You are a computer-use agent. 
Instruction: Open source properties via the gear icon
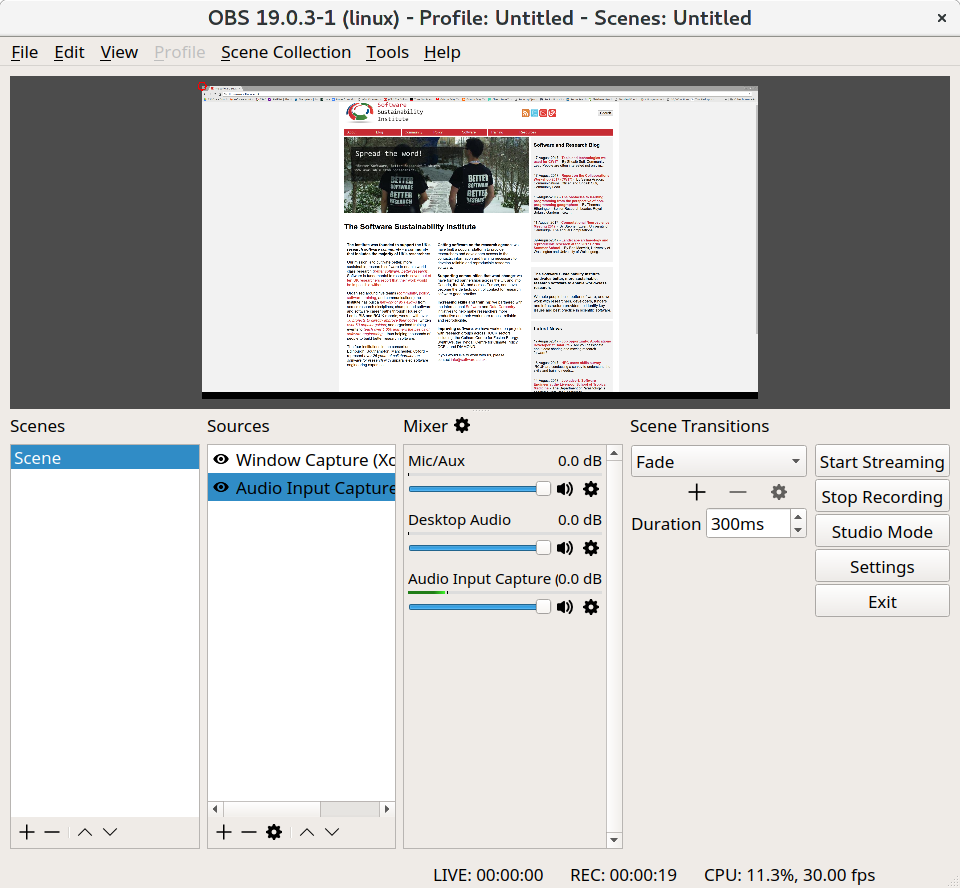click(x=274, y=831)
